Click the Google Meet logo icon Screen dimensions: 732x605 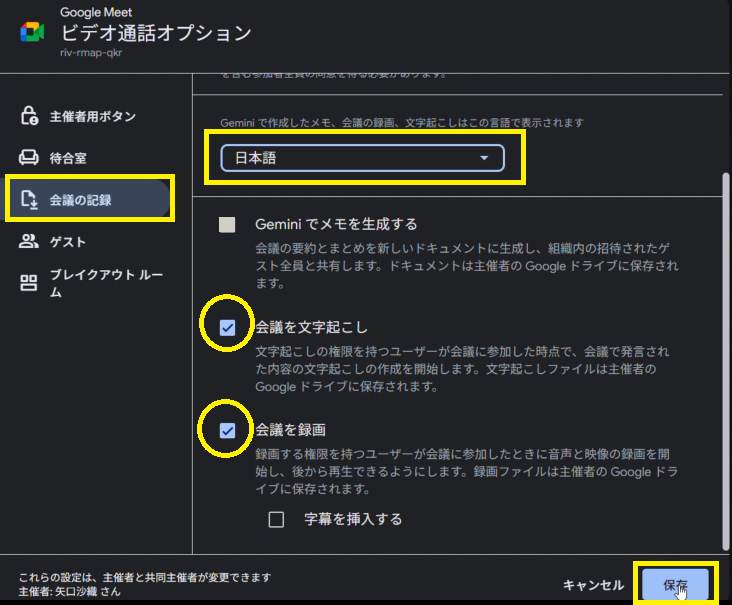(32, 32)
